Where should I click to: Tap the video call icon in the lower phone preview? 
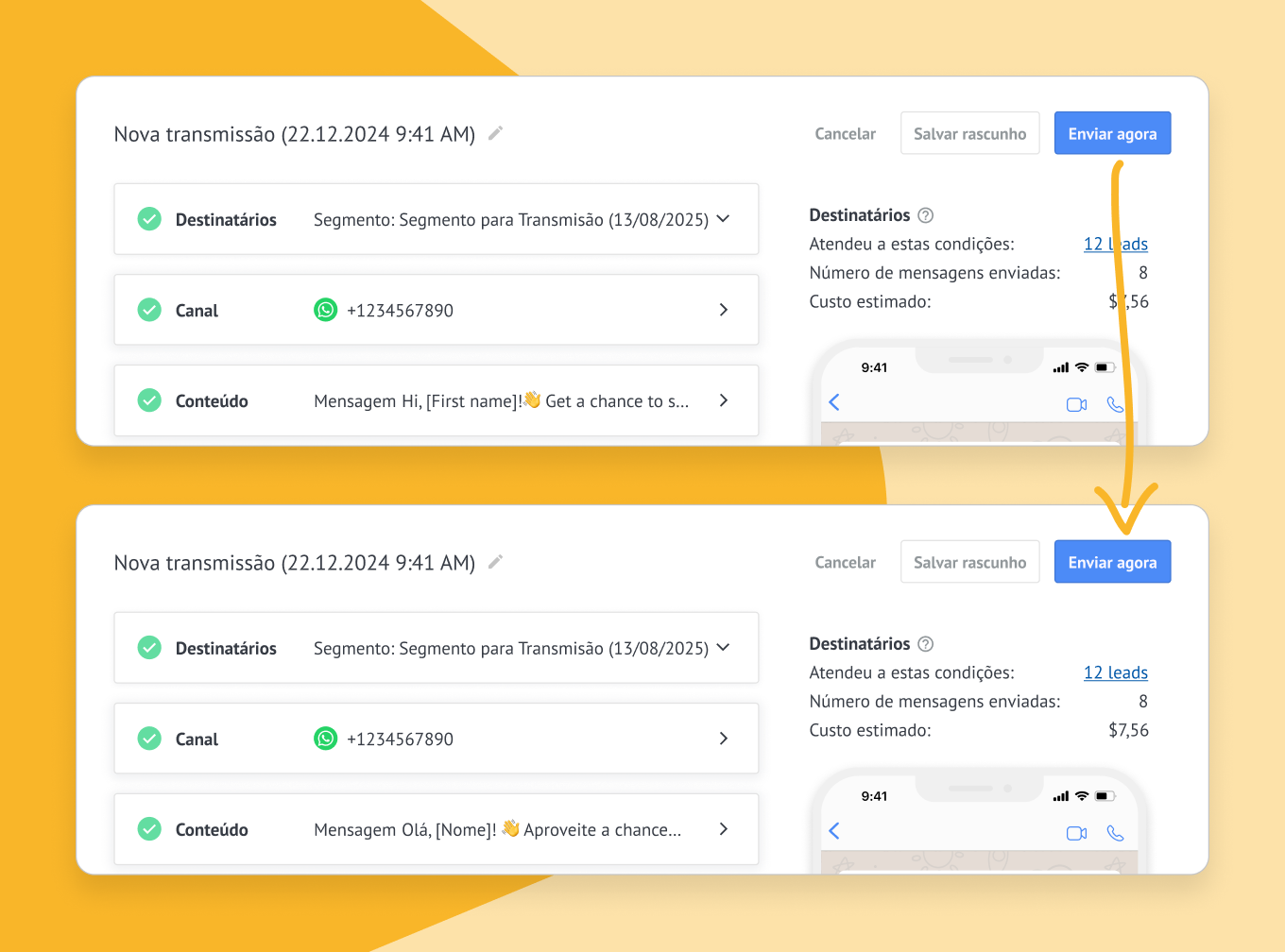[1076, 833]
